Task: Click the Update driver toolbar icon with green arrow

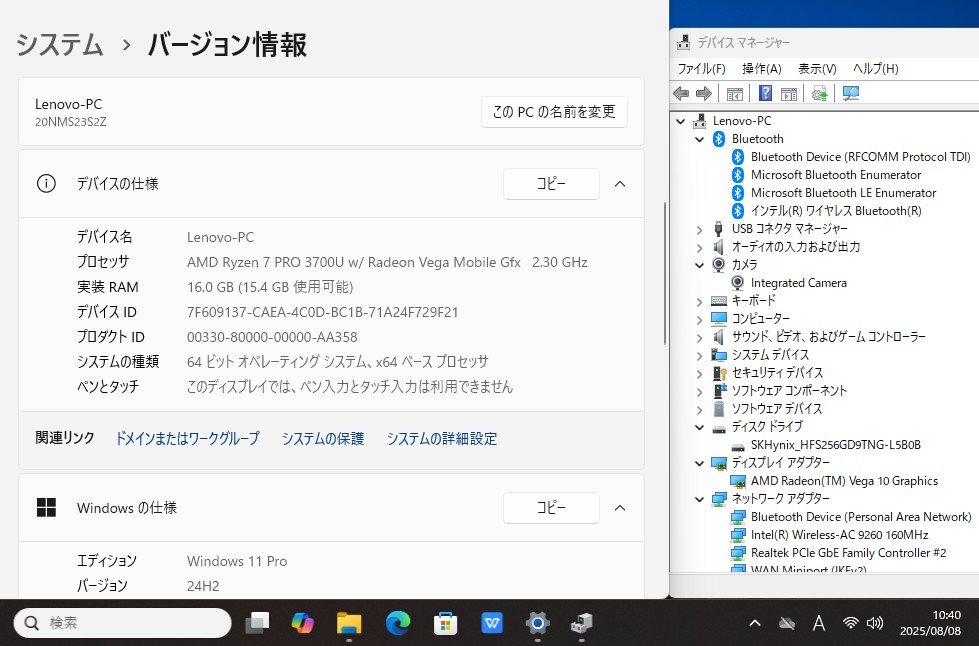Action: point(819,94)
